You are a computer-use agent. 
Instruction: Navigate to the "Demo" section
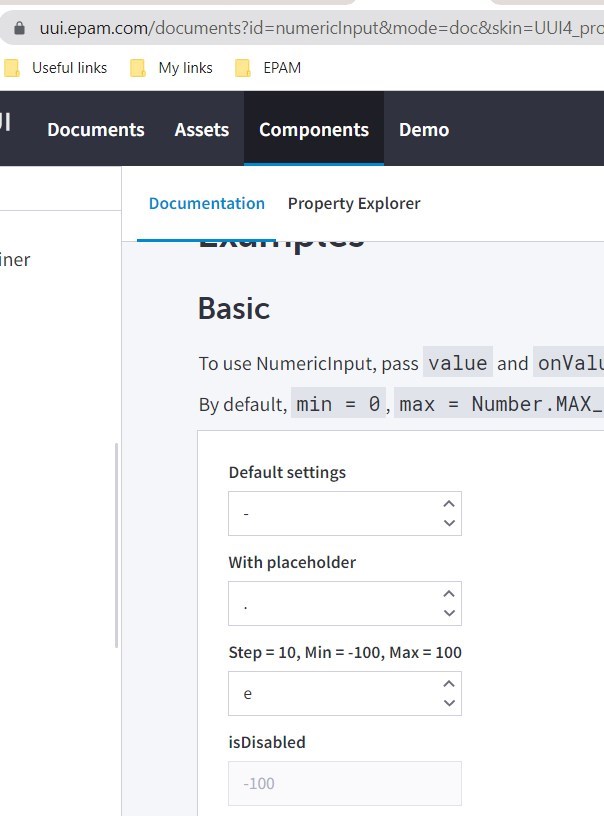[x=423, y=129]
